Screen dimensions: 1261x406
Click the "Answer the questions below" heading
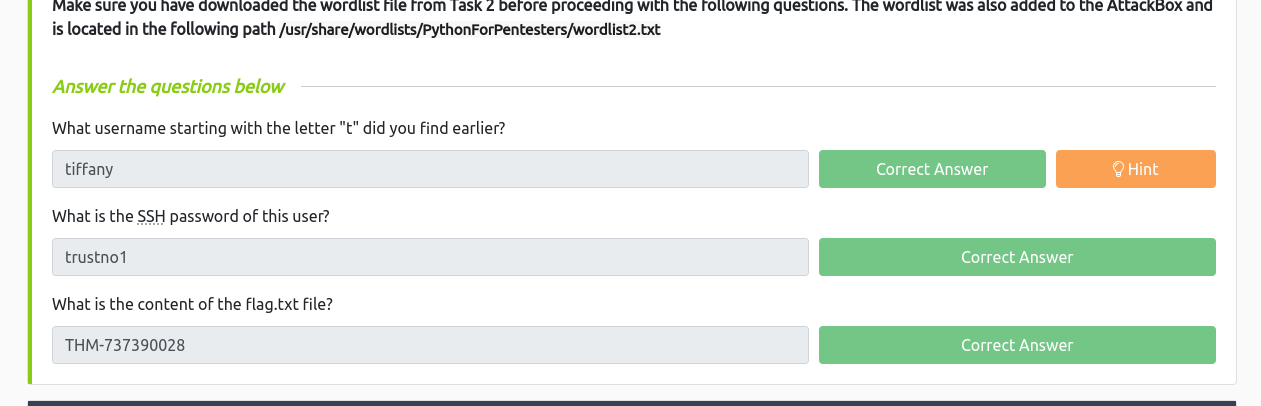(168, 87)
